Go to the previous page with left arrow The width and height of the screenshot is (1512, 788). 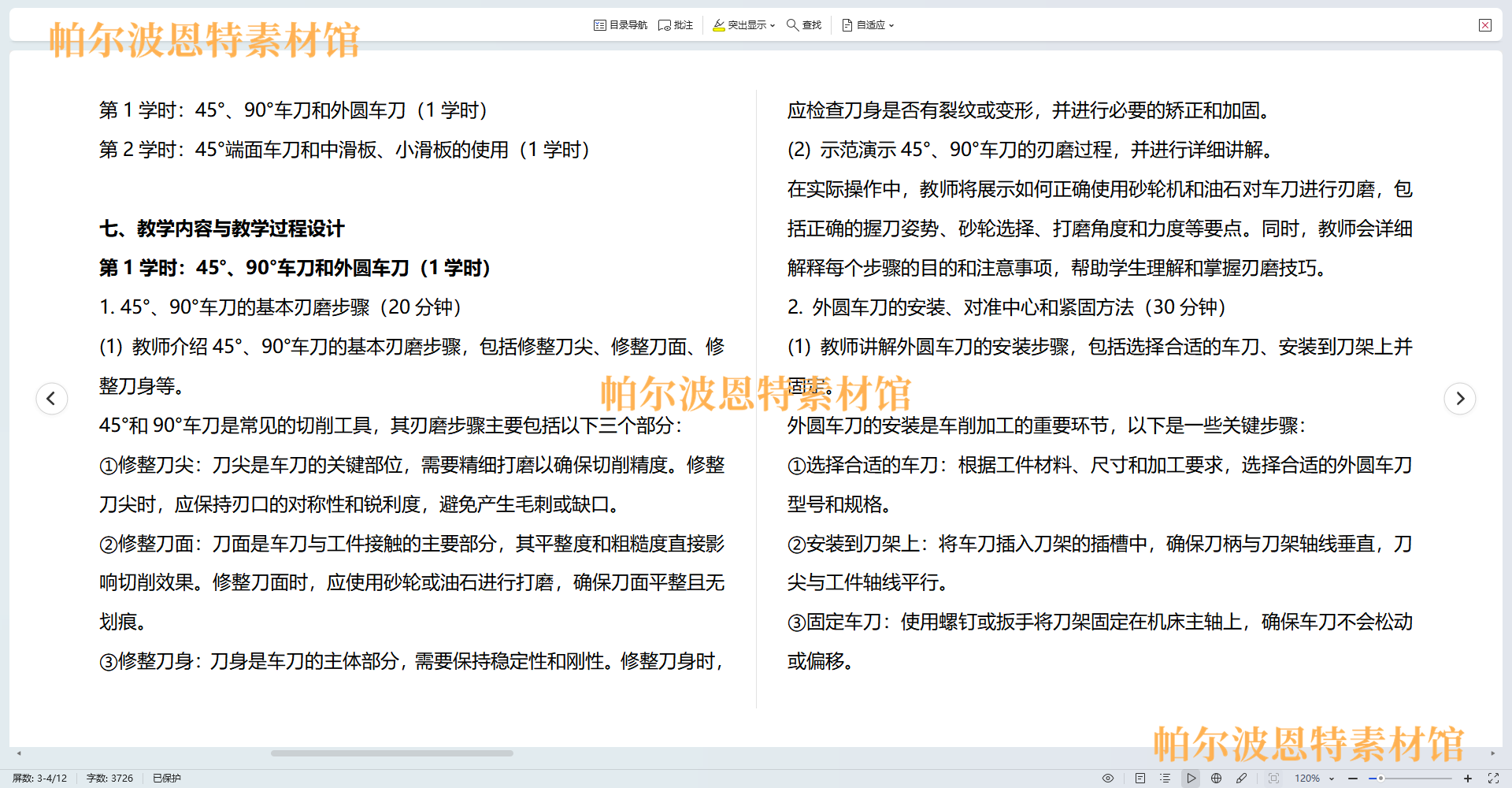pyautogui.click(x=52, y=399)
